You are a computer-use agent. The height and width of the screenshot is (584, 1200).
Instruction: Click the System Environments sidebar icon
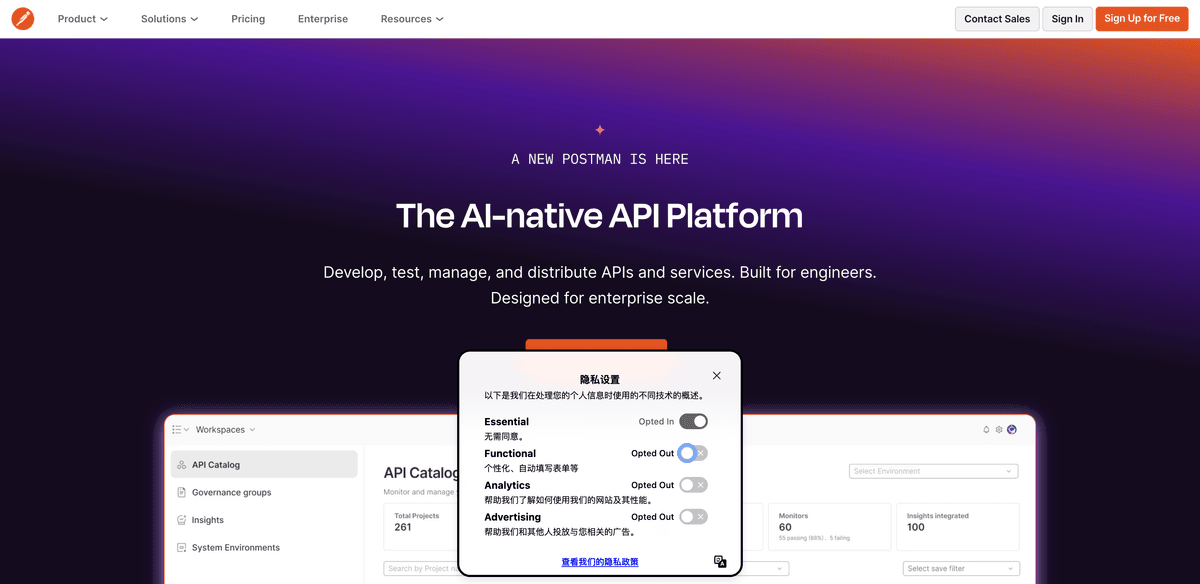[181, 547]
